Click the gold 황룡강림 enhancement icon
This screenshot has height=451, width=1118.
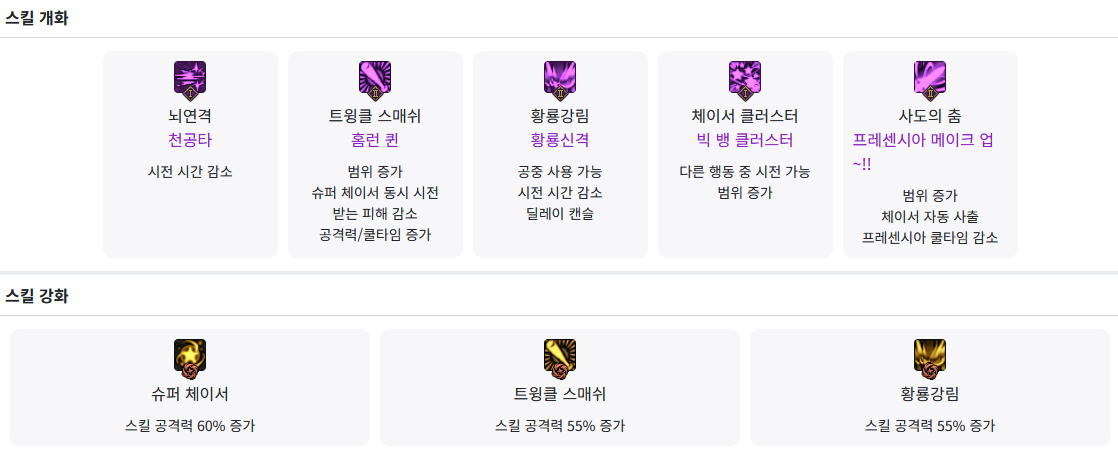[930, 356]
